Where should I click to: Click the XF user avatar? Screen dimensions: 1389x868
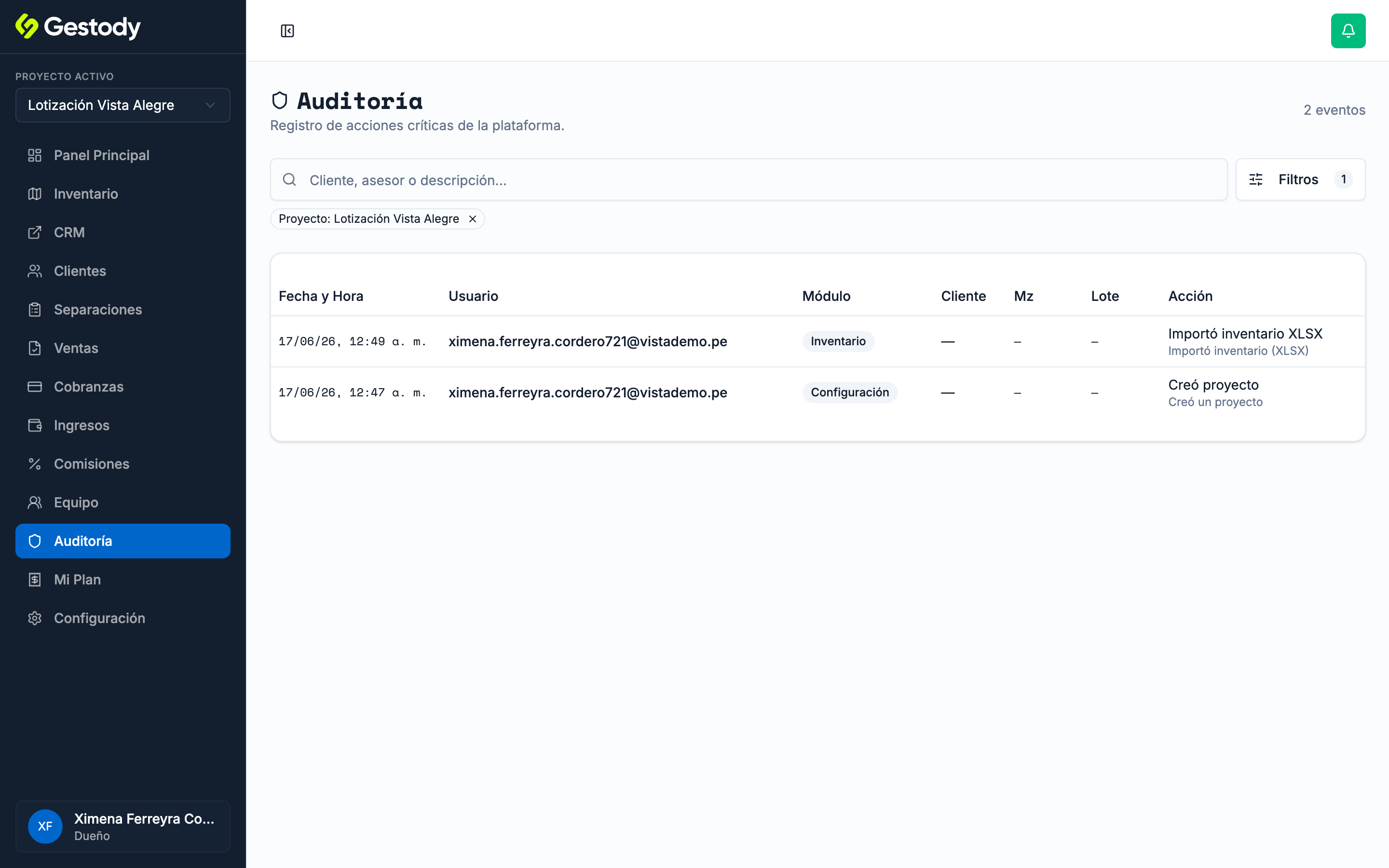(45, 826)
